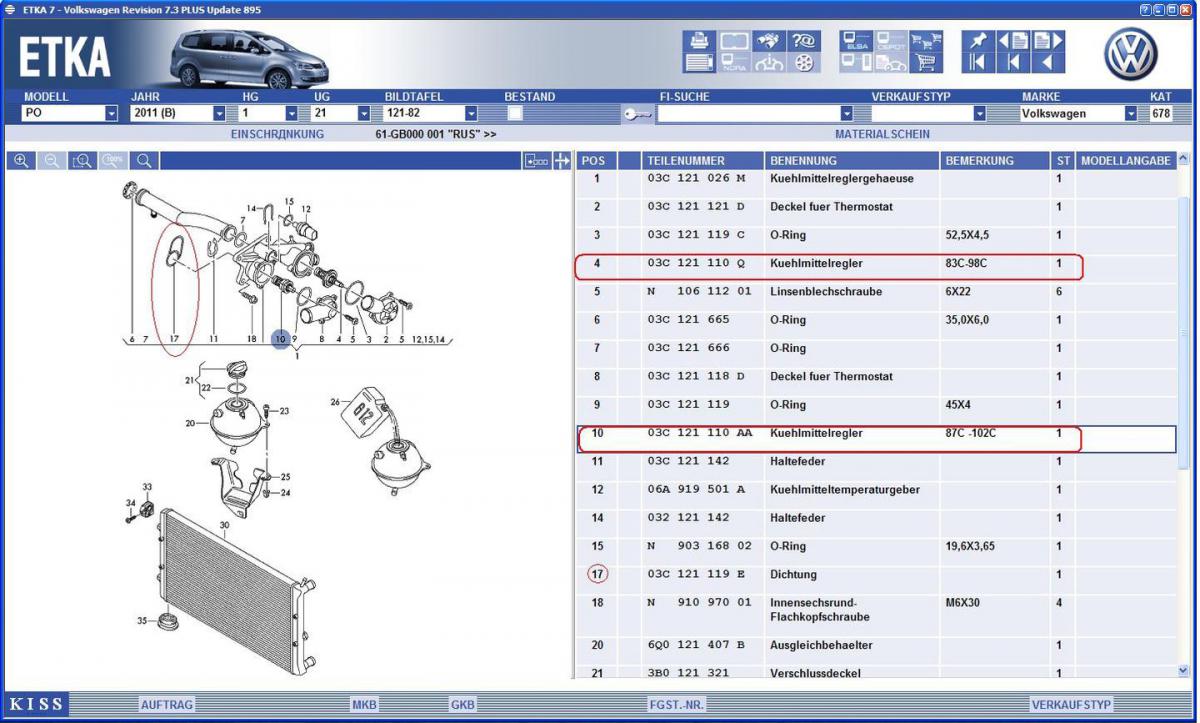Open AUFTRAG in the bottom bar
This screenshot has height=723, width=1200.
tap(166, 705)
